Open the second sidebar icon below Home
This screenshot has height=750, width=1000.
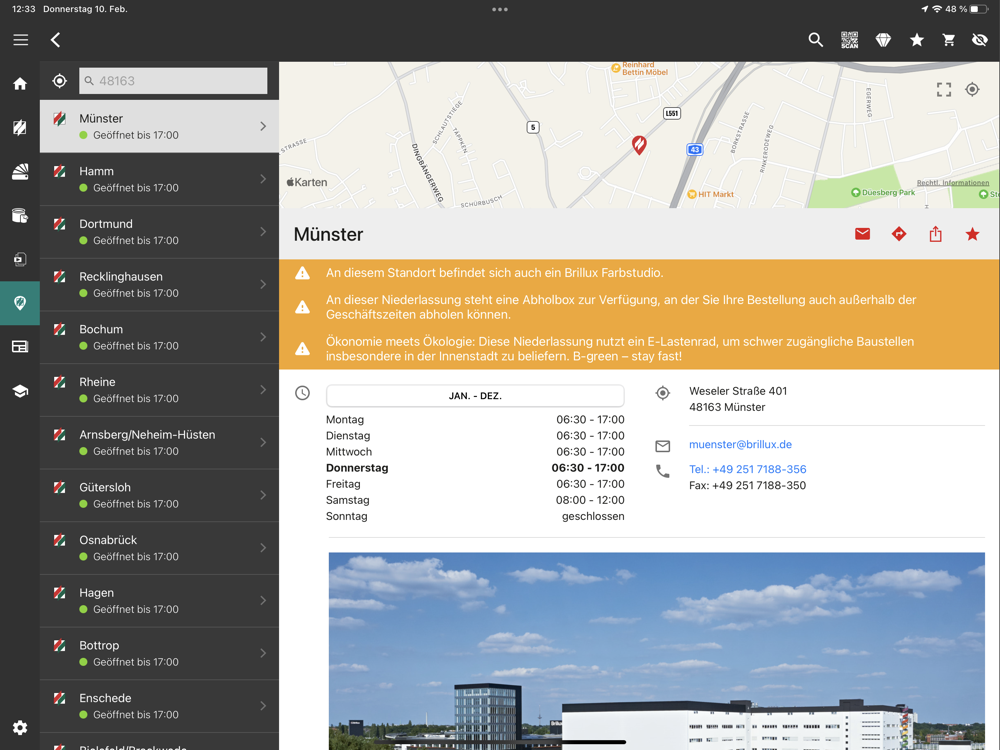(20, 128)
